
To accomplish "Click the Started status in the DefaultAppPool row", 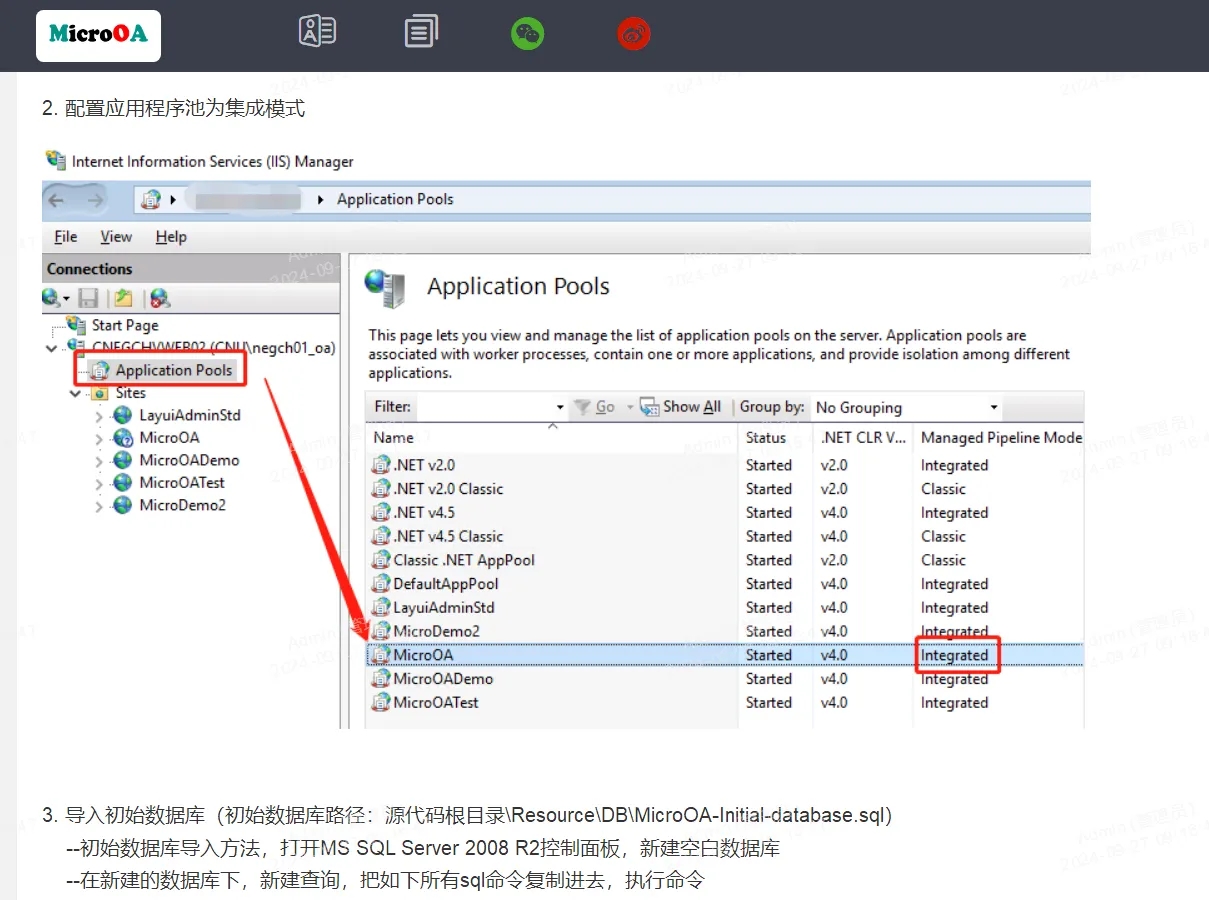I will (769, 584).
